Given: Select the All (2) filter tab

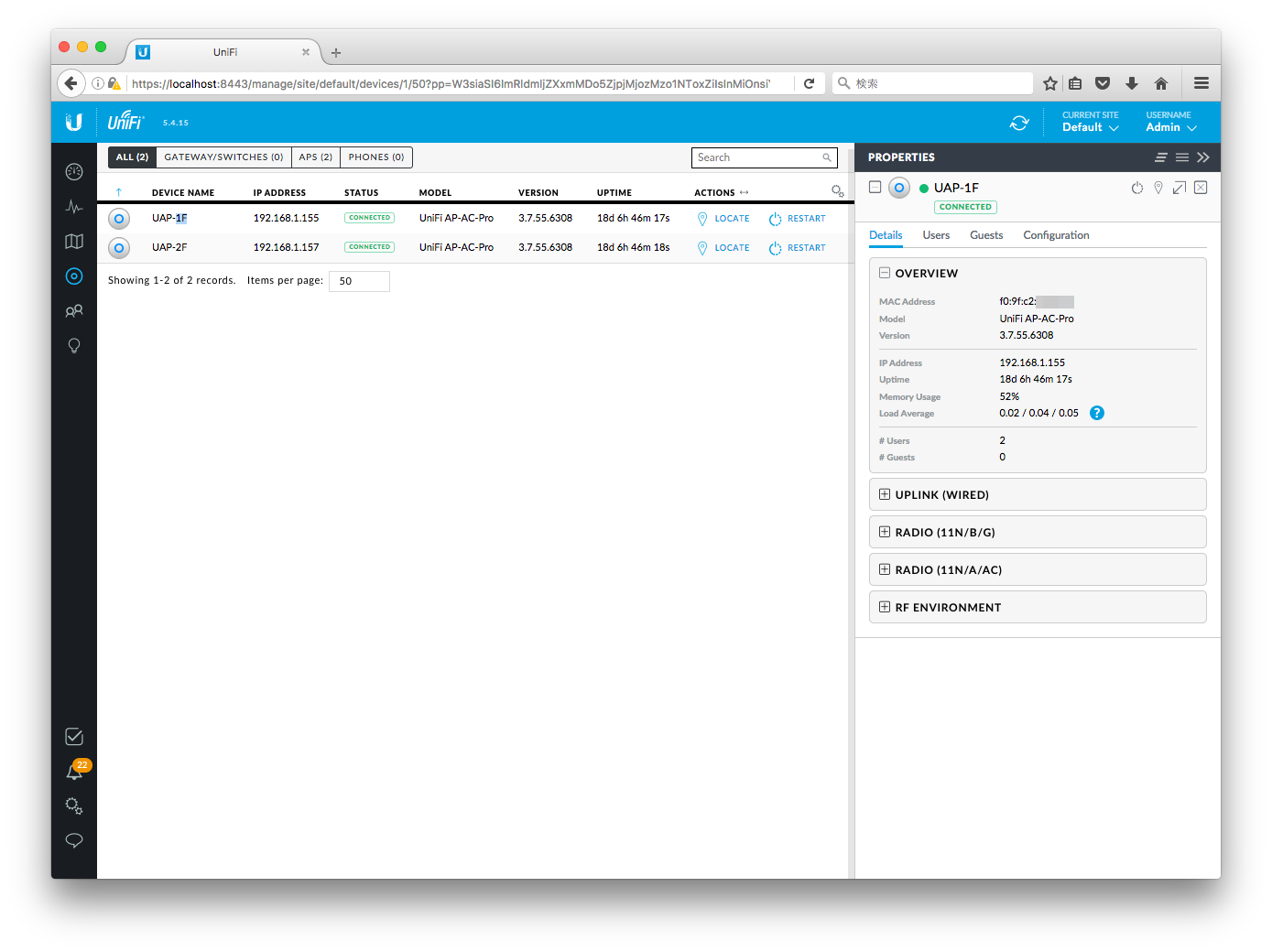Looking at the screenshot, I should 132,157.
